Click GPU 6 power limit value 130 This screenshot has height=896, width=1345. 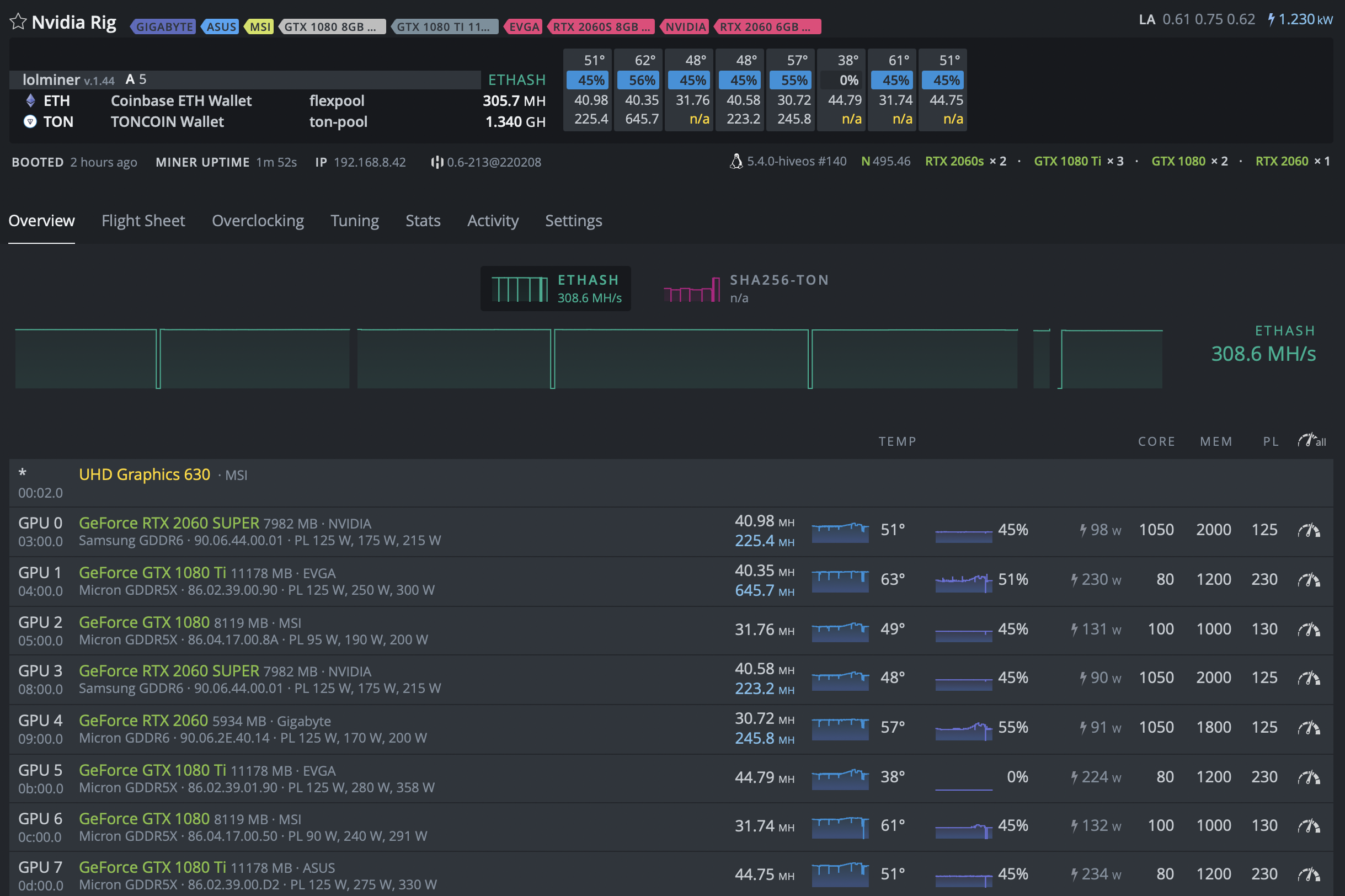tap(1264, 826)
